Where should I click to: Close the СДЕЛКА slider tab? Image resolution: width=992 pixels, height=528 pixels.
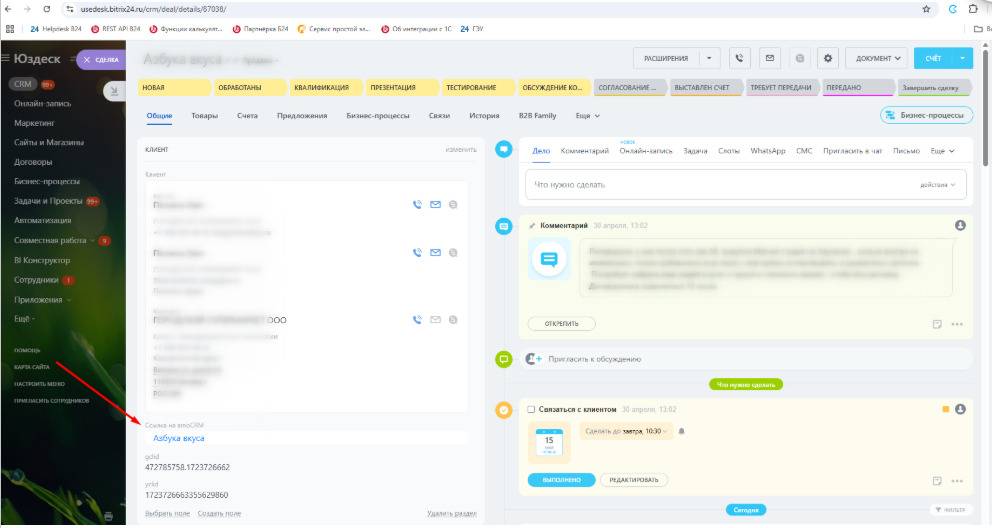87,59
